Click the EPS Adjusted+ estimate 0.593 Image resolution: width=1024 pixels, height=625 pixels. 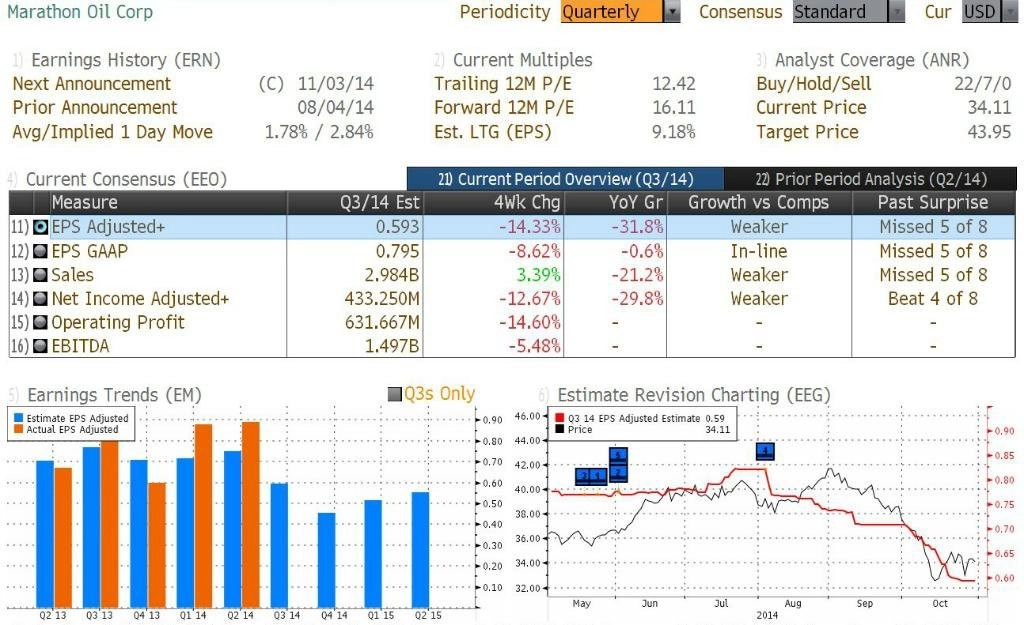[398, 227]
